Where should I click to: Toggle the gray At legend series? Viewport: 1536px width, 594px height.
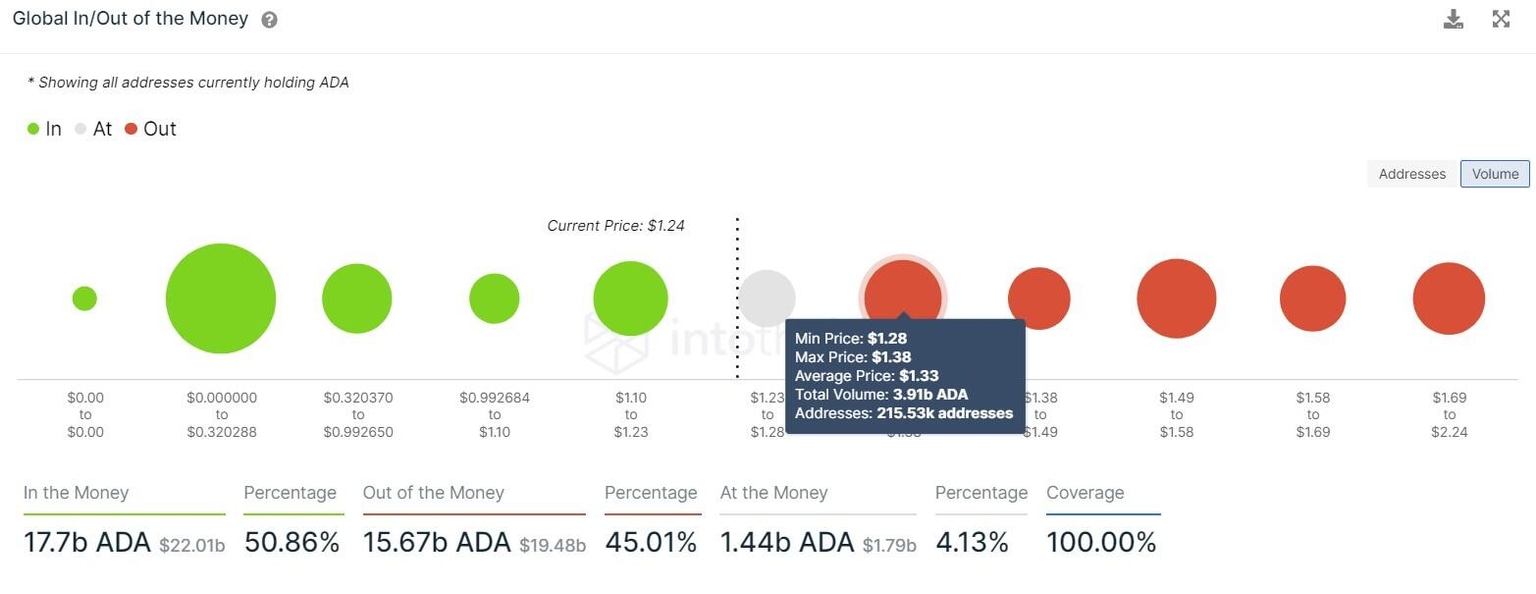pyautogui.click(x=93, y=129)
